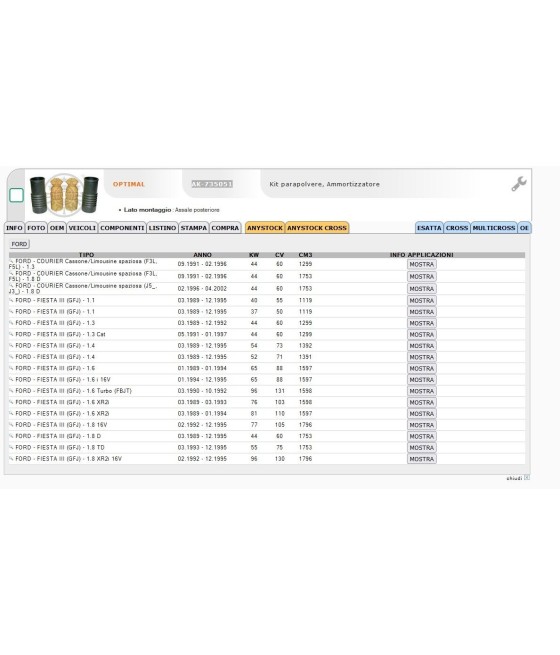
Task: Open the FOTO tab
Action: [36, 228]
